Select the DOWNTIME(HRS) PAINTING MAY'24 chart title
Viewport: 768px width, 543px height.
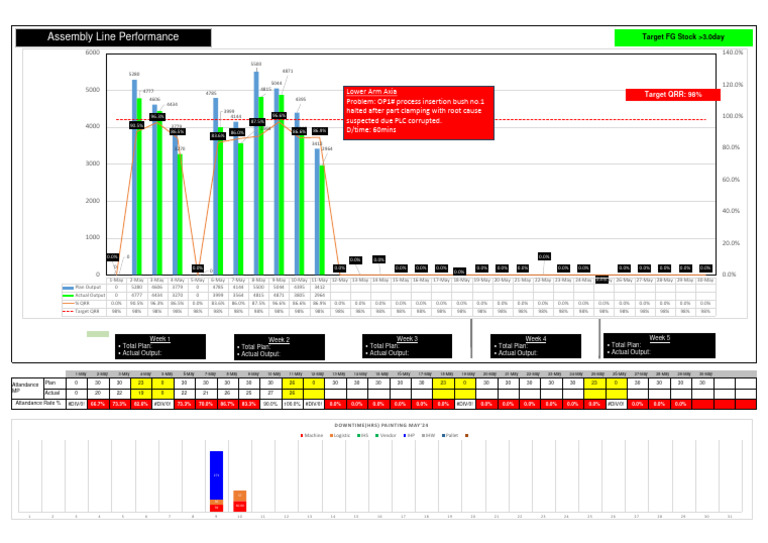point(382,425)
